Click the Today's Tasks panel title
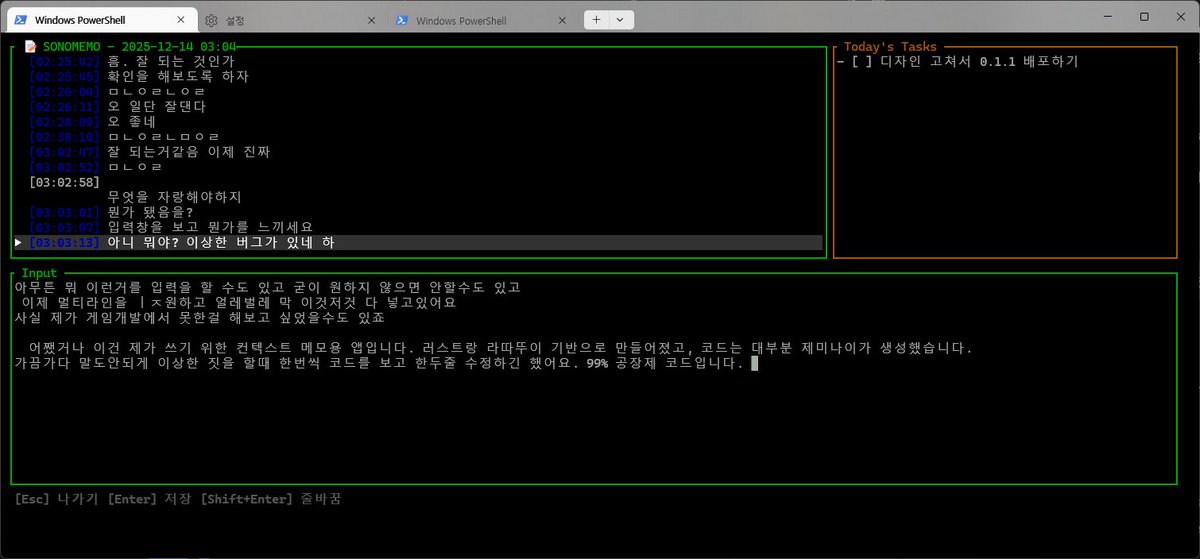 890,46
